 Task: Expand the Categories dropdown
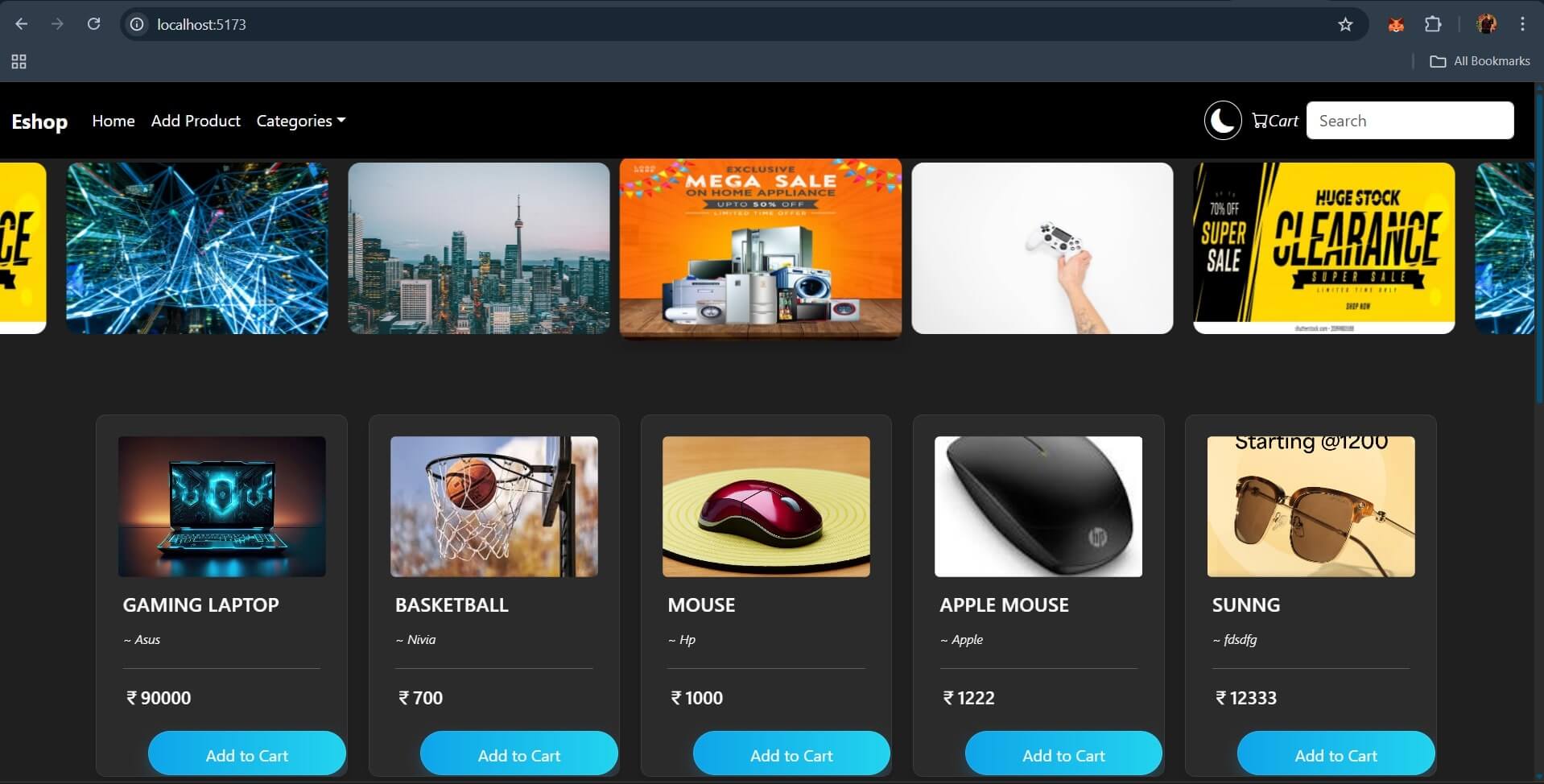coord(300,121)
